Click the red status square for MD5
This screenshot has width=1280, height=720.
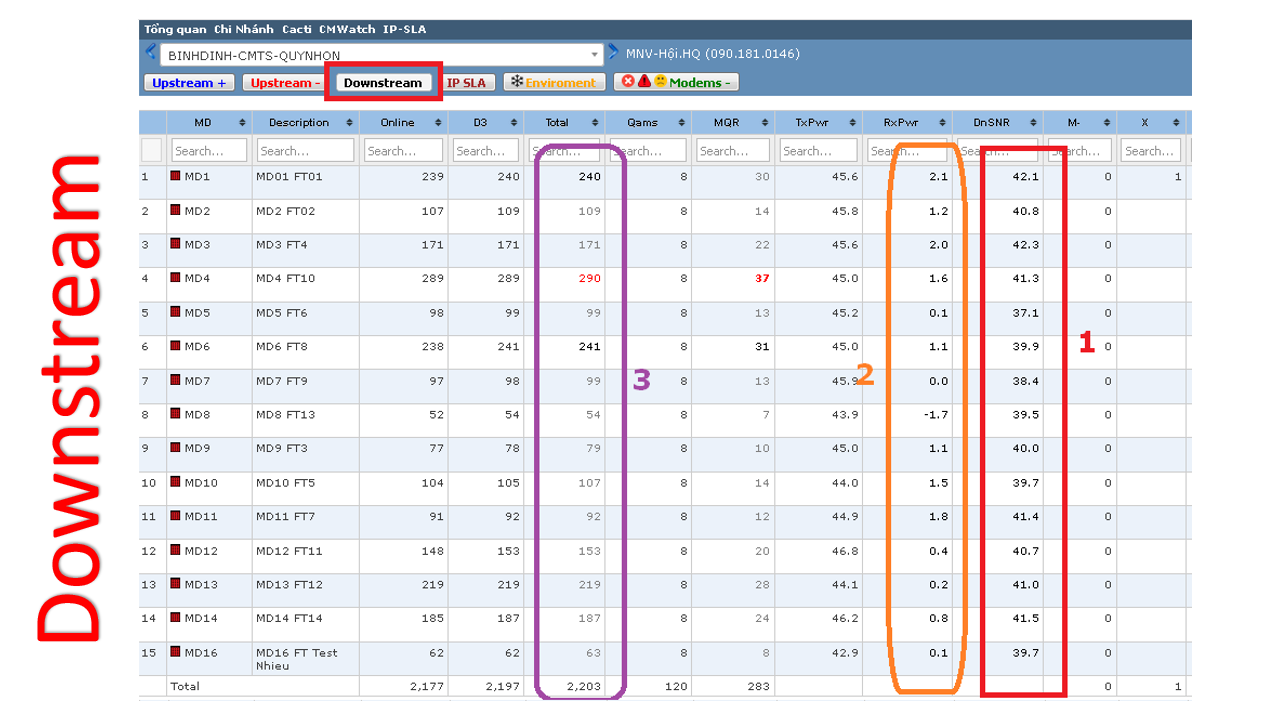click(175, 312)
